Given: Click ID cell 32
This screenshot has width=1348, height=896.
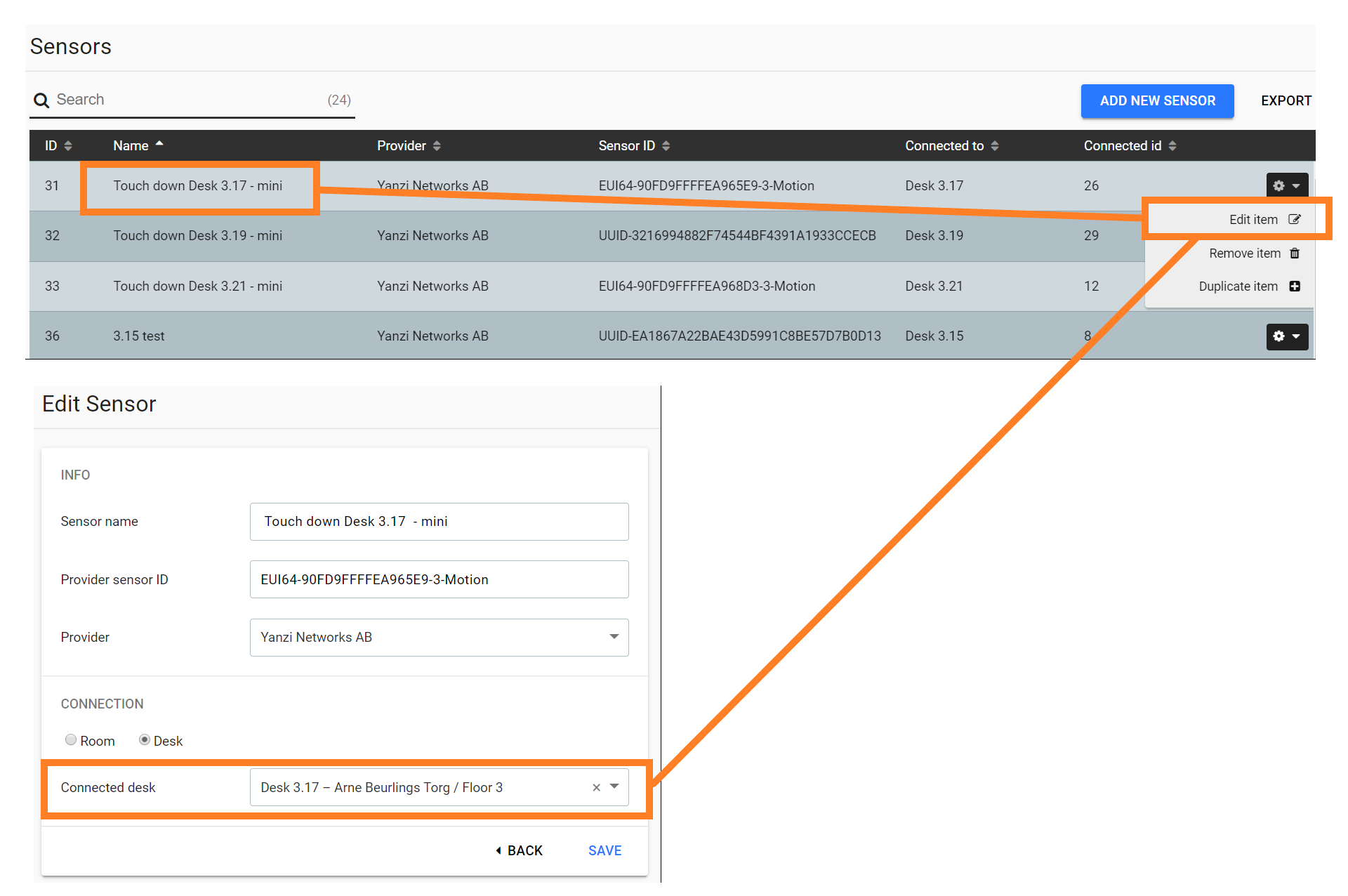Looking at the screenshot, I should tap(52, 235).
